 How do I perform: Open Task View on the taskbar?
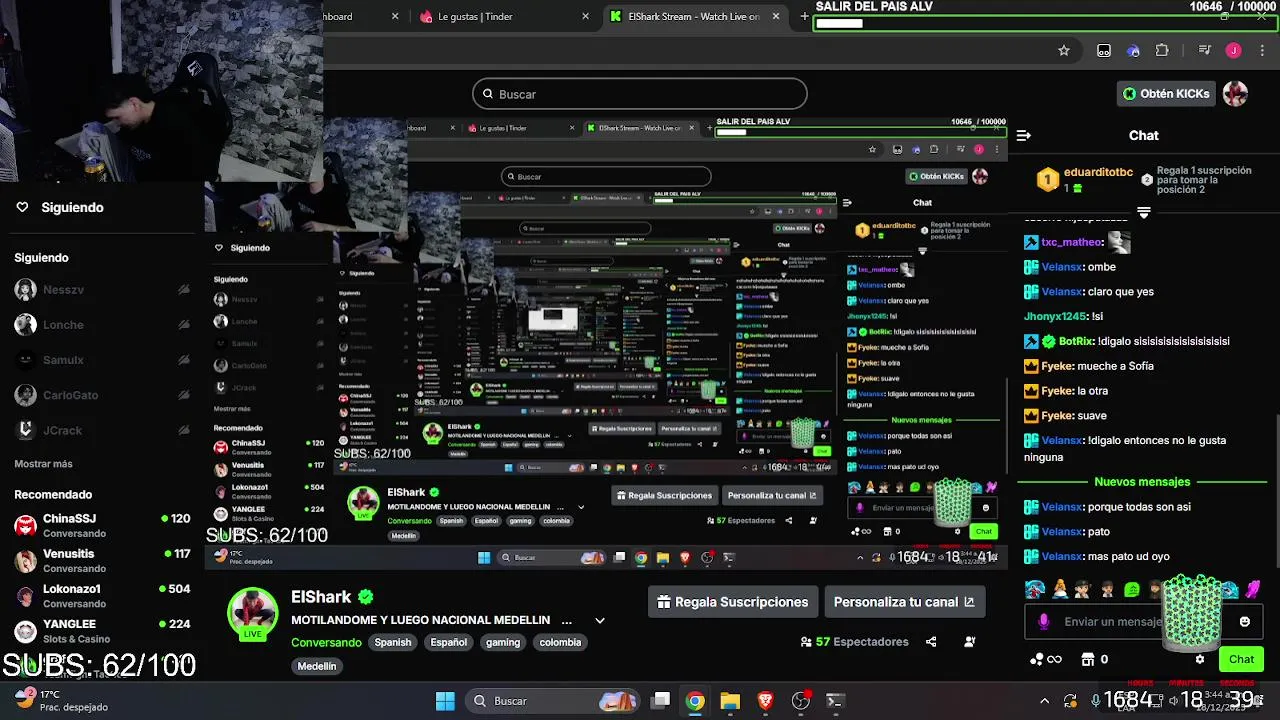[x=660, y=701]
